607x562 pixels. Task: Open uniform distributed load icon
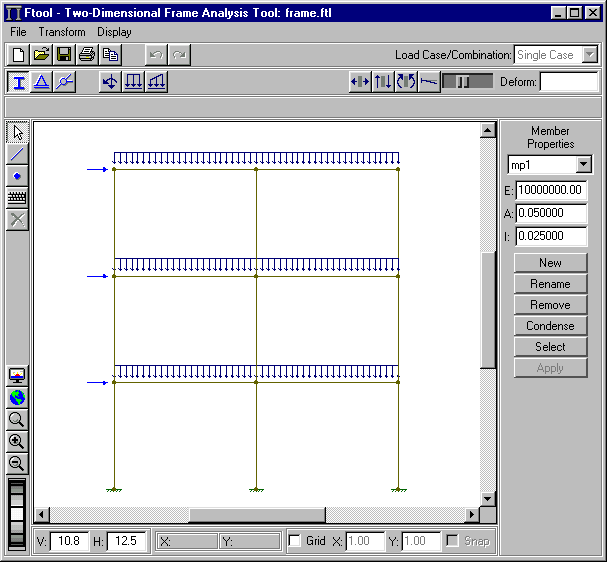(134, 82)
